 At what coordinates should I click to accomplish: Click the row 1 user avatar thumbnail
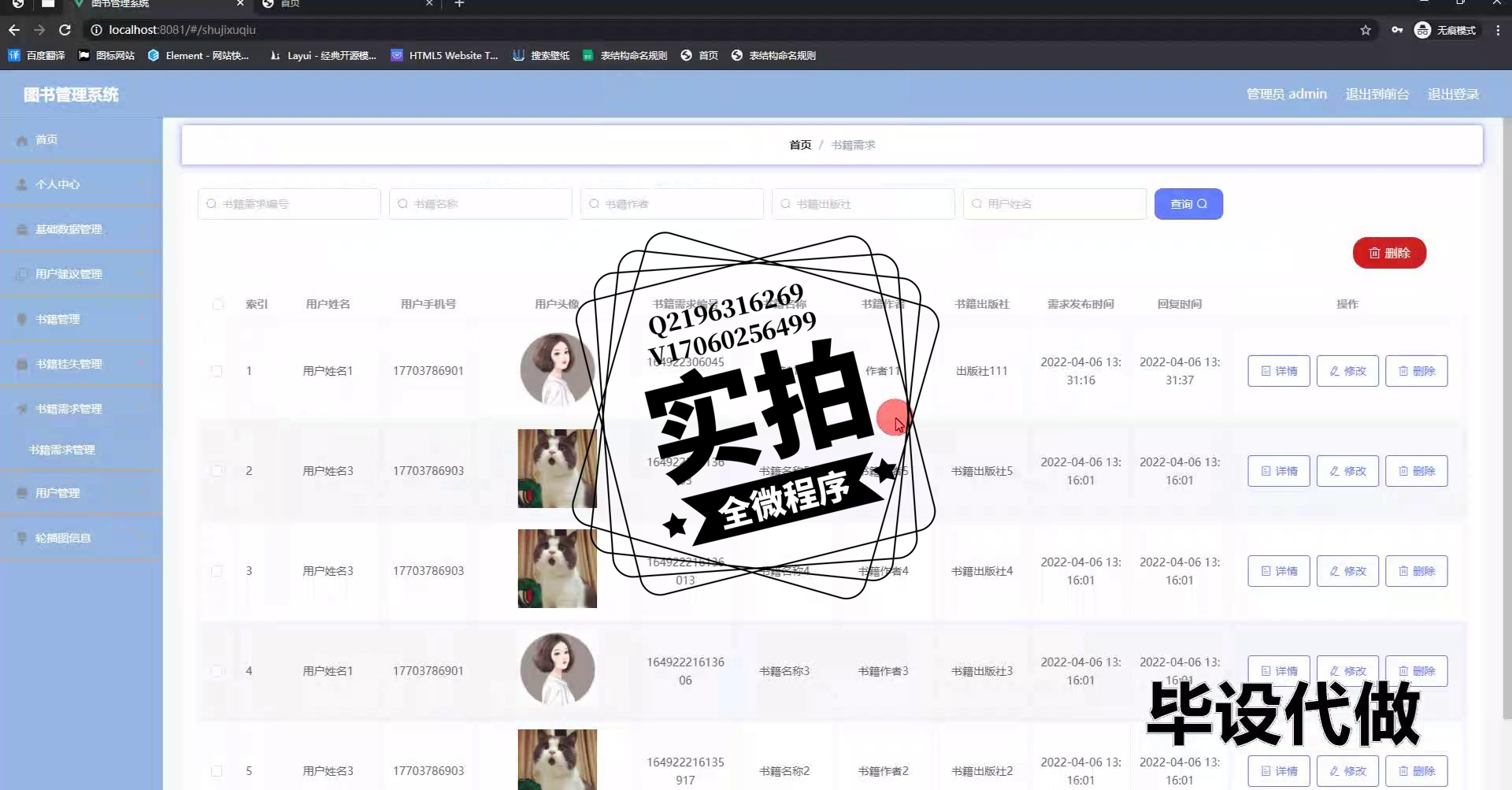(557, 369)
